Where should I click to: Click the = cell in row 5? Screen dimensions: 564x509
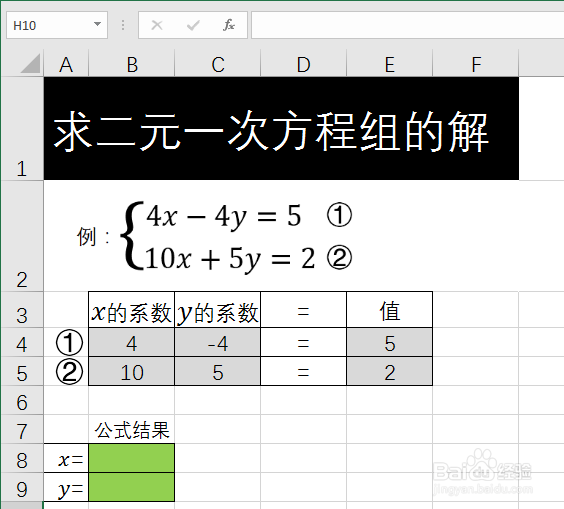304,372
